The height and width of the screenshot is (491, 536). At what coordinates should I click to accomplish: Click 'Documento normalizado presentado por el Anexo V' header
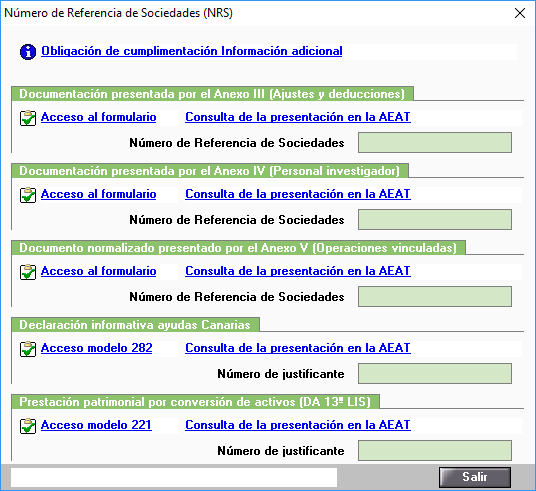coord(238,248)
